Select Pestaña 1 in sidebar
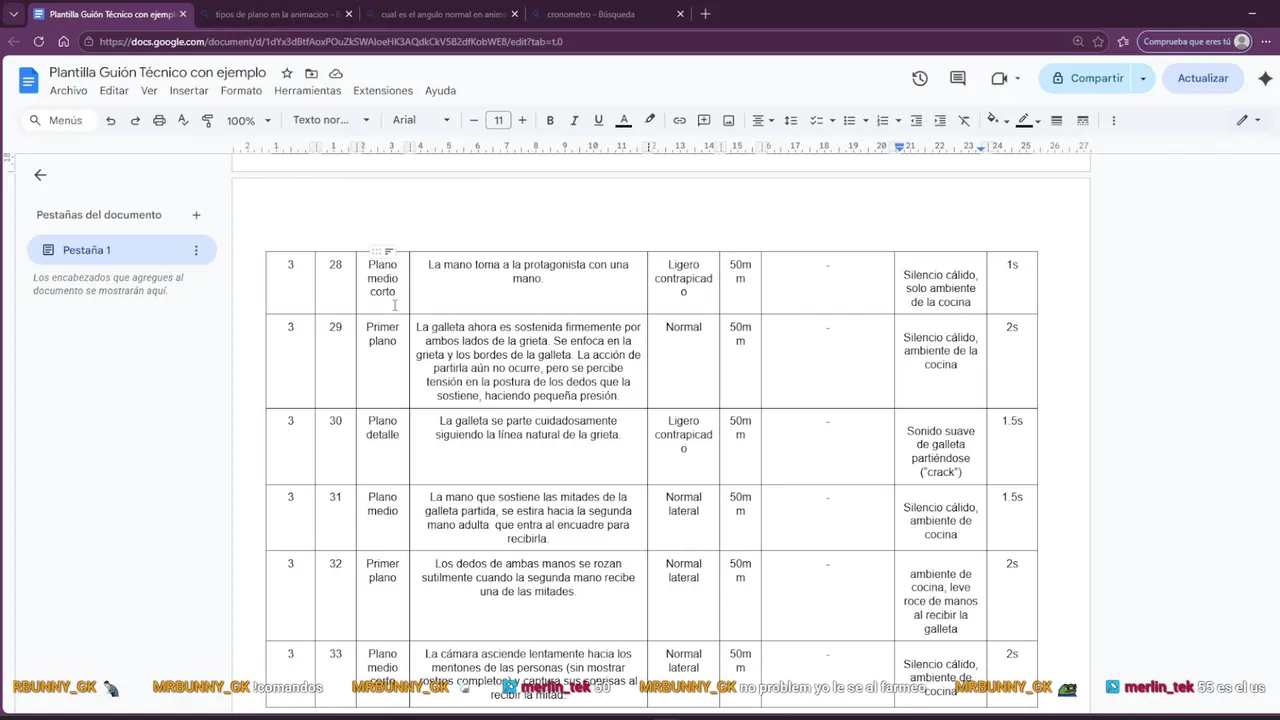Image resolution: width=1280 pixels, height=720 pixels. (x=122, y=250)
